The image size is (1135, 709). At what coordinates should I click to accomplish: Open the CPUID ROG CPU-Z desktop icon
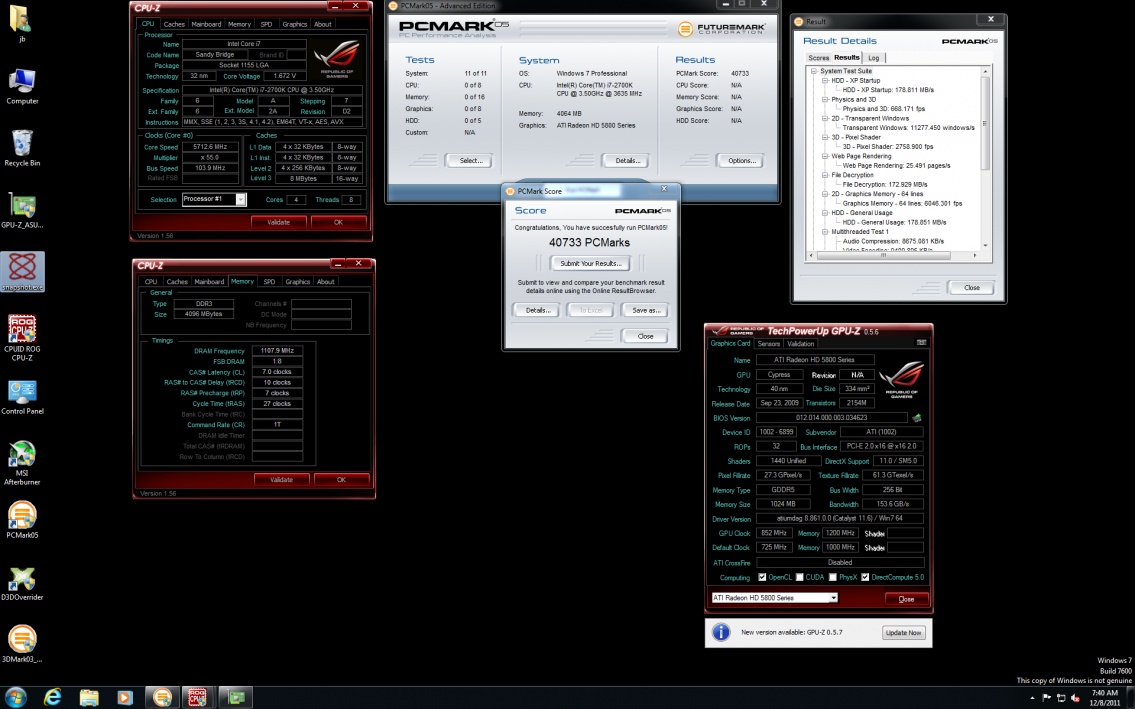click(x=22, y=329)
